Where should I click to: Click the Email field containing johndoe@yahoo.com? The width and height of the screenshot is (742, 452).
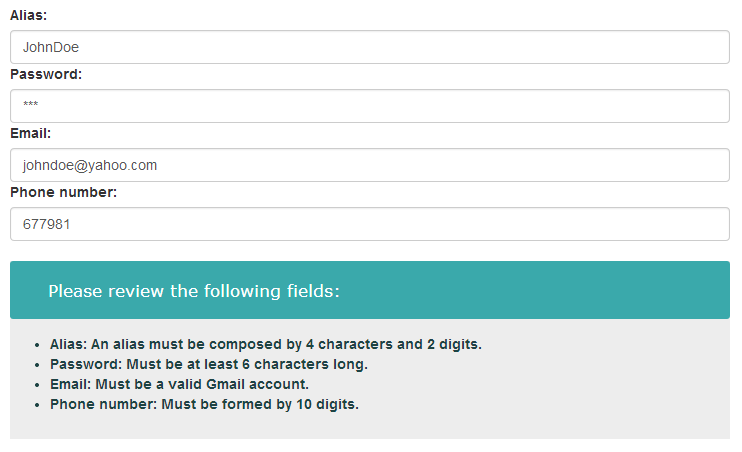pyautogui.click(x=369, y=165)
